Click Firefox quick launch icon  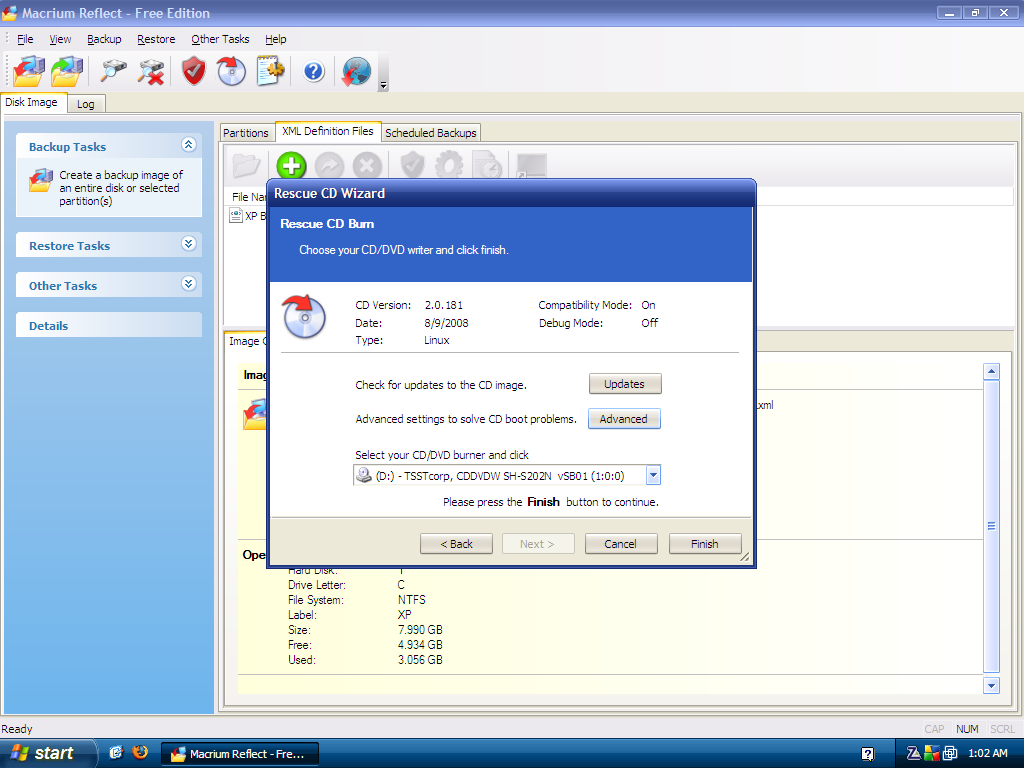(x=140, y=752)
